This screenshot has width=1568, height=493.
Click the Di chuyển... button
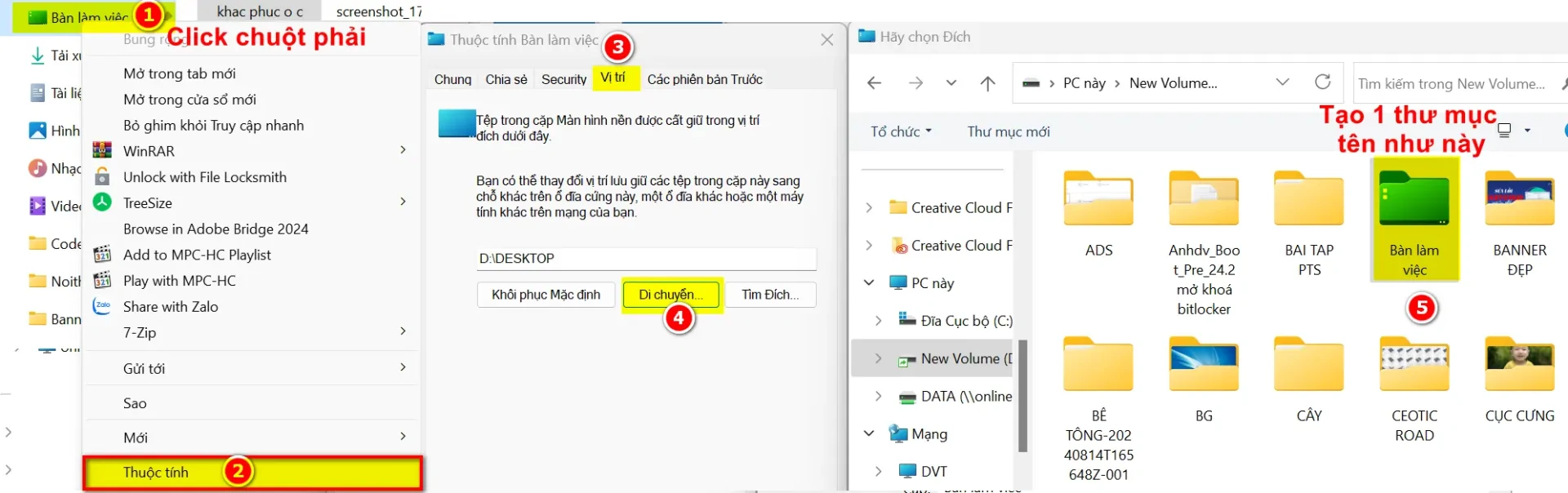(x=670, y=295)
